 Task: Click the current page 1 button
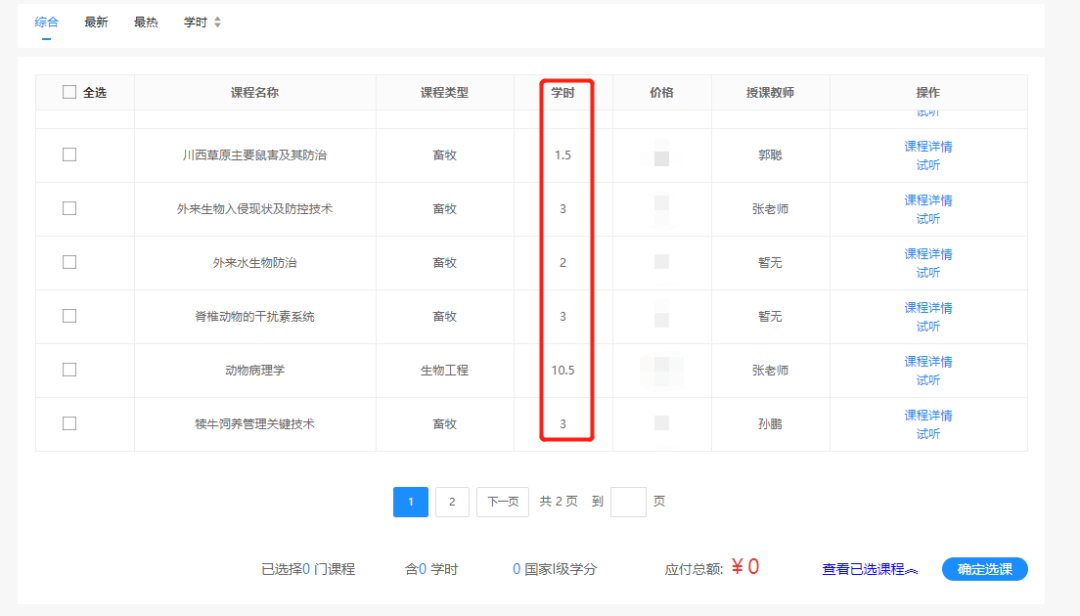[410, 501]
